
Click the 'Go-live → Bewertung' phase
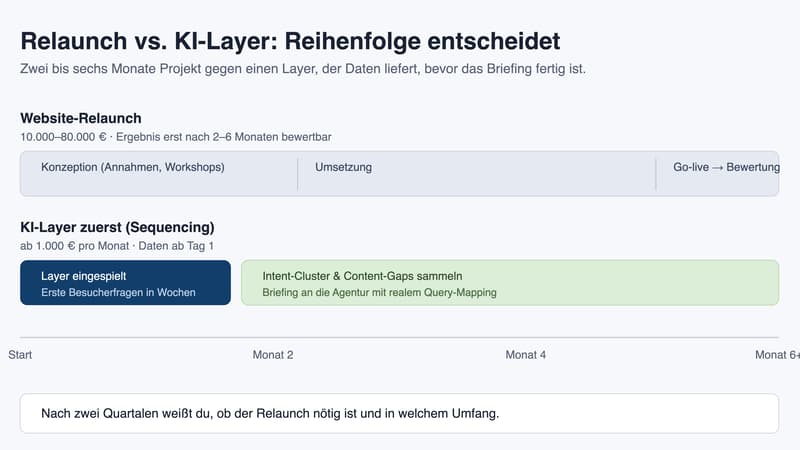click(718, 173)
